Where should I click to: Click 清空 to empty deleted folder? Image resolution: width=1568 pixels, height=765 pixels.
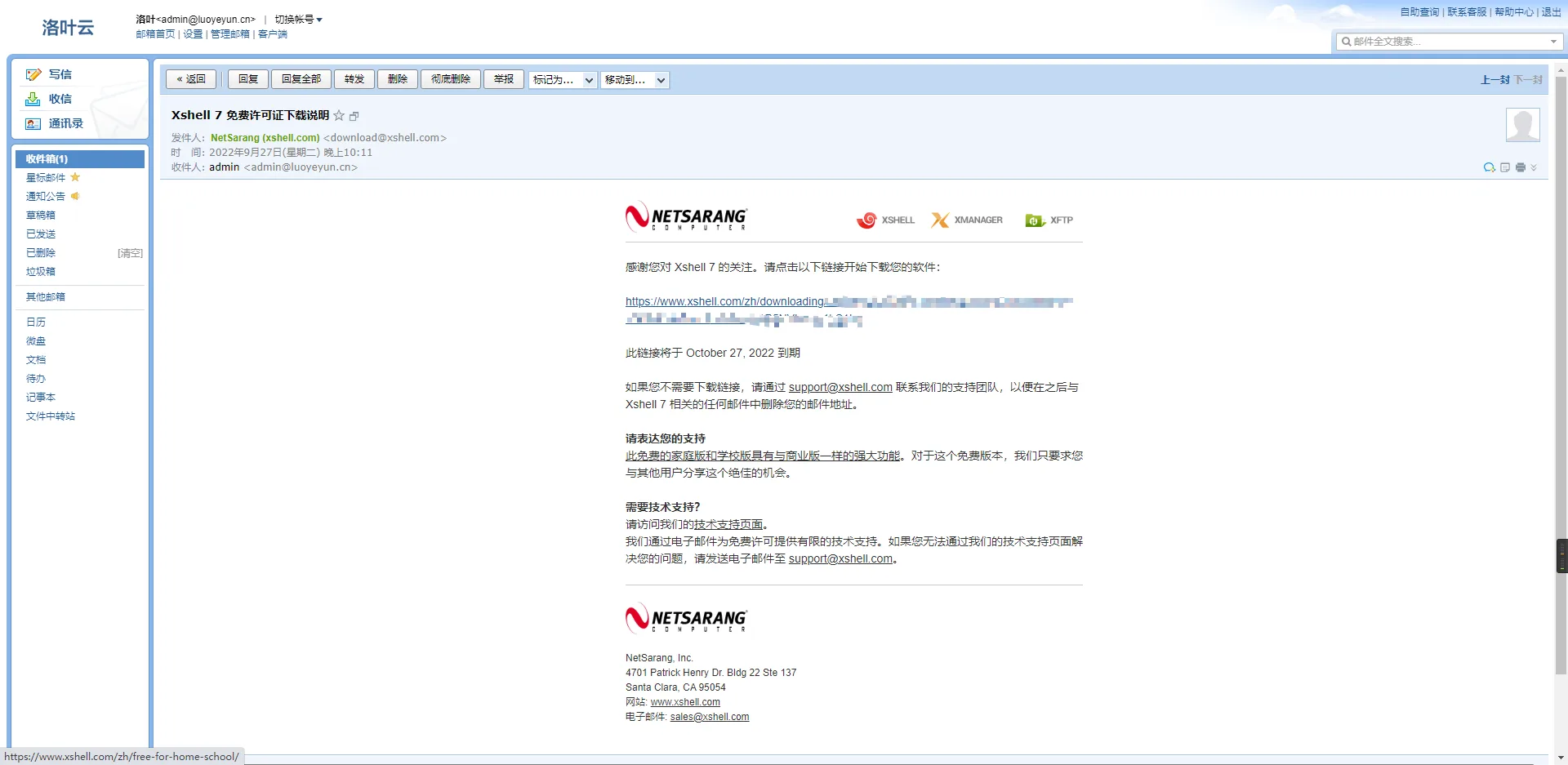(x=130, y=253)
